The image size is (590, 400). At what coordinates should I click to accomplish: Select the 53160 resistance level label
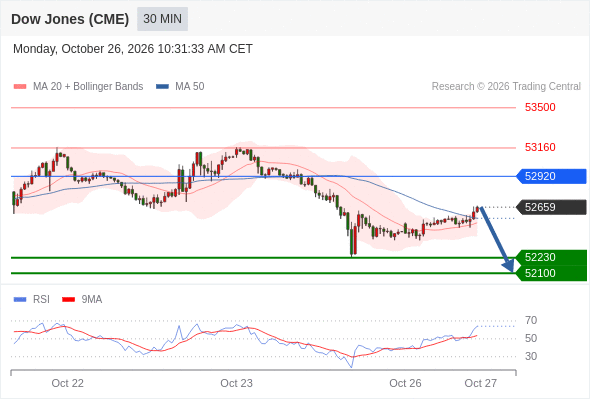(x=540, y=147)
